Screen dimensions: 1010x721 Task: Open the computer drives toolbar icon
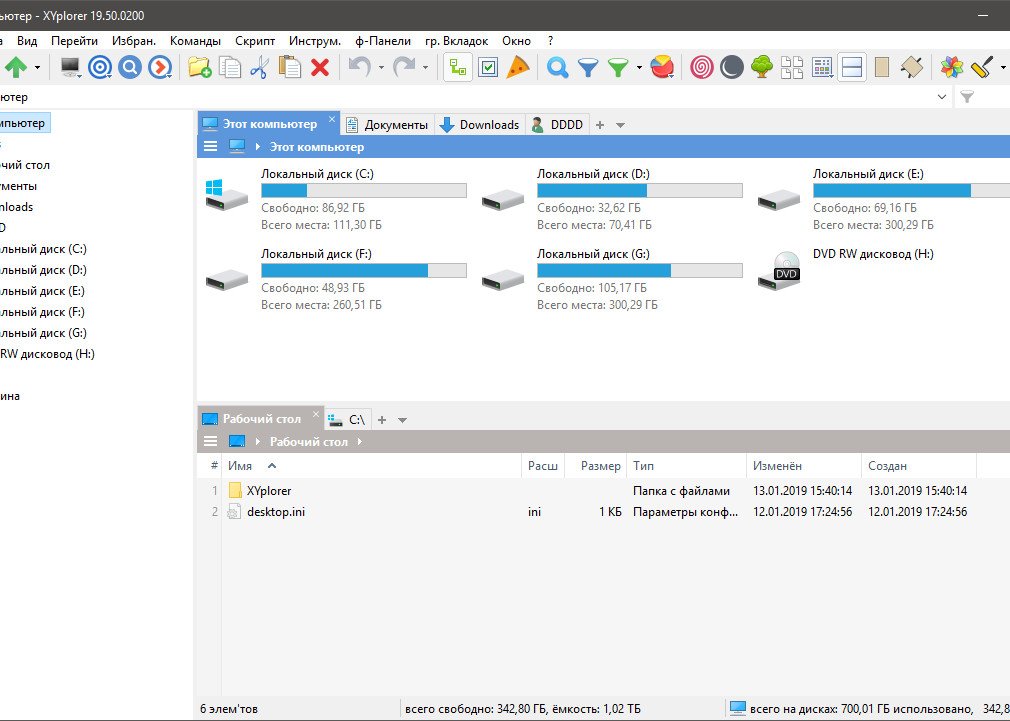click(x=70, y=67)
